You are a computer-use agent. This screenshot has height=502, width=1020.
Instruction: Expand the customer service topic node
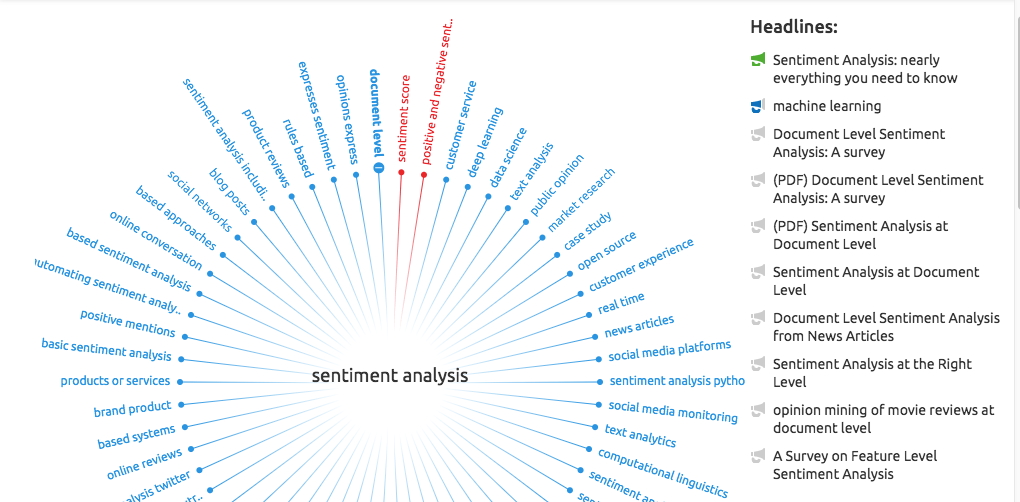click(445, 179)
